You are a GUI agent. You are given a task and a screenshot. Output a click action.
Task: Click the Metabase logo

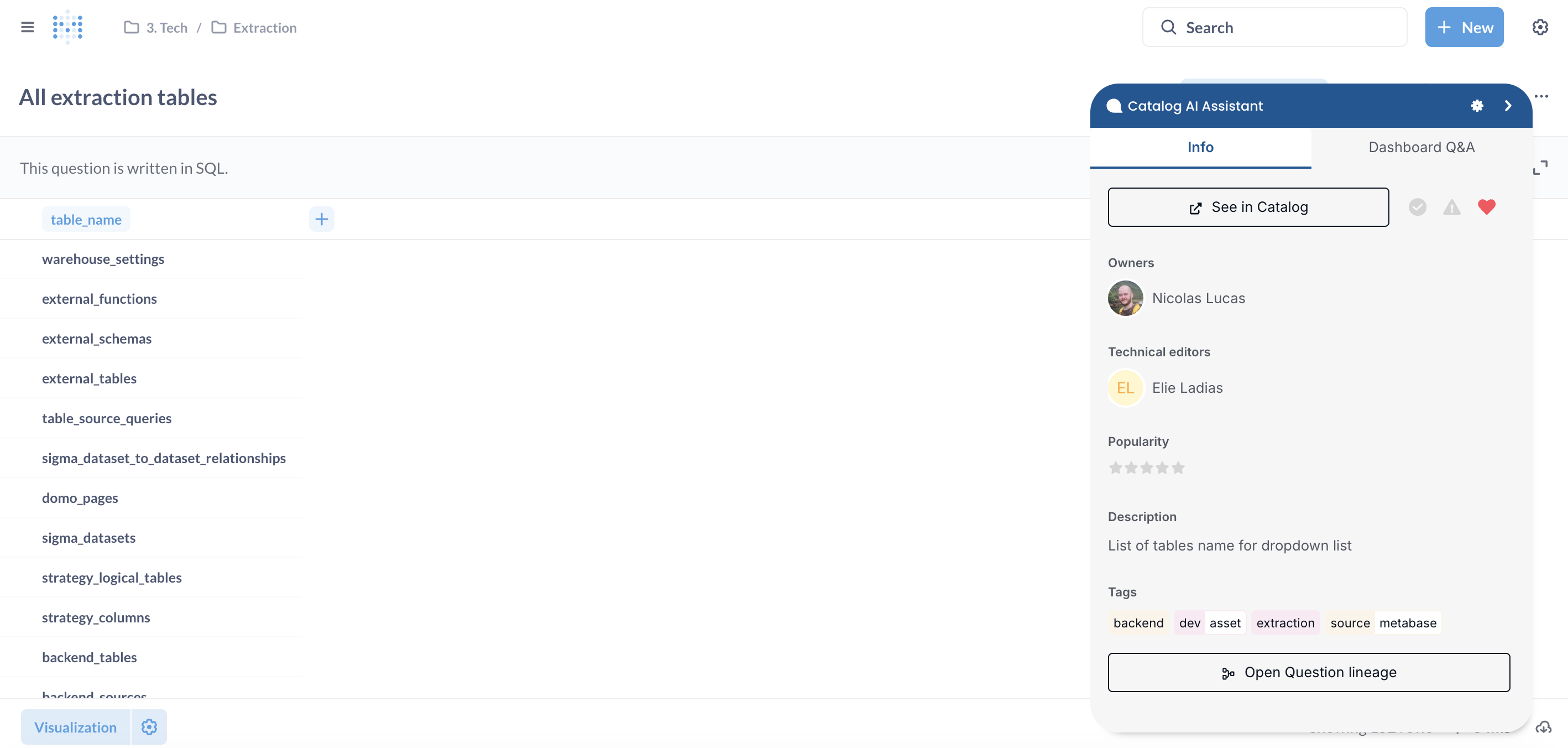(x=67, y=27)
